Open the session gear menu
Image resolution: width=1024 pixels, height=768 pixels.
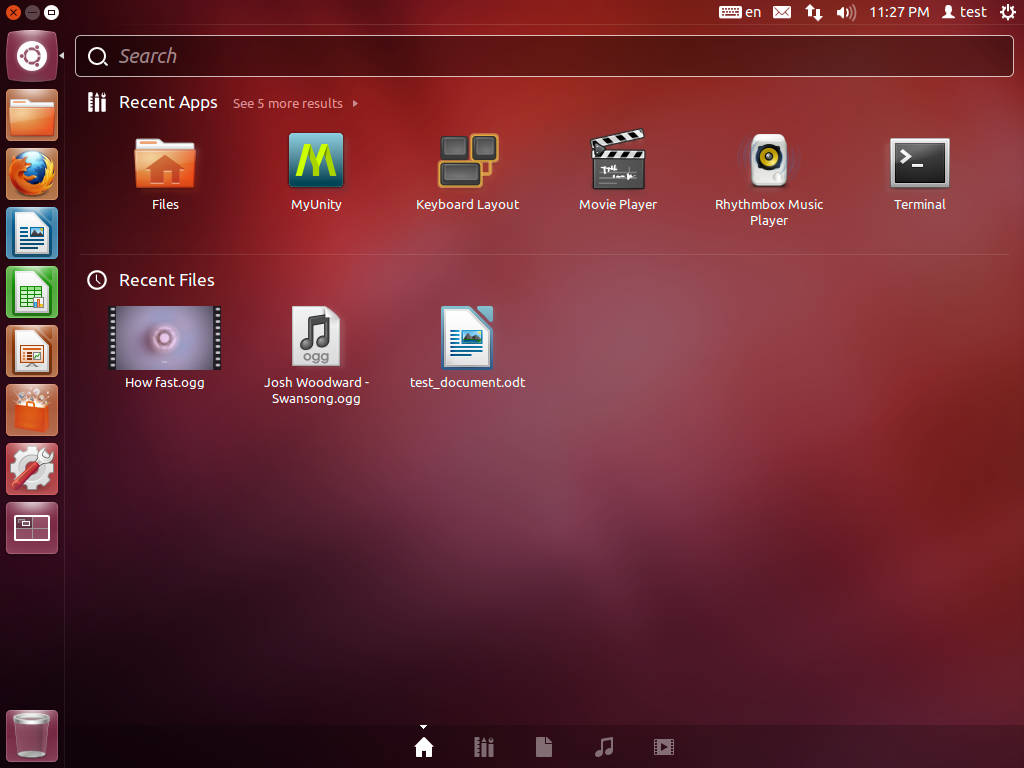(1008, 13)
